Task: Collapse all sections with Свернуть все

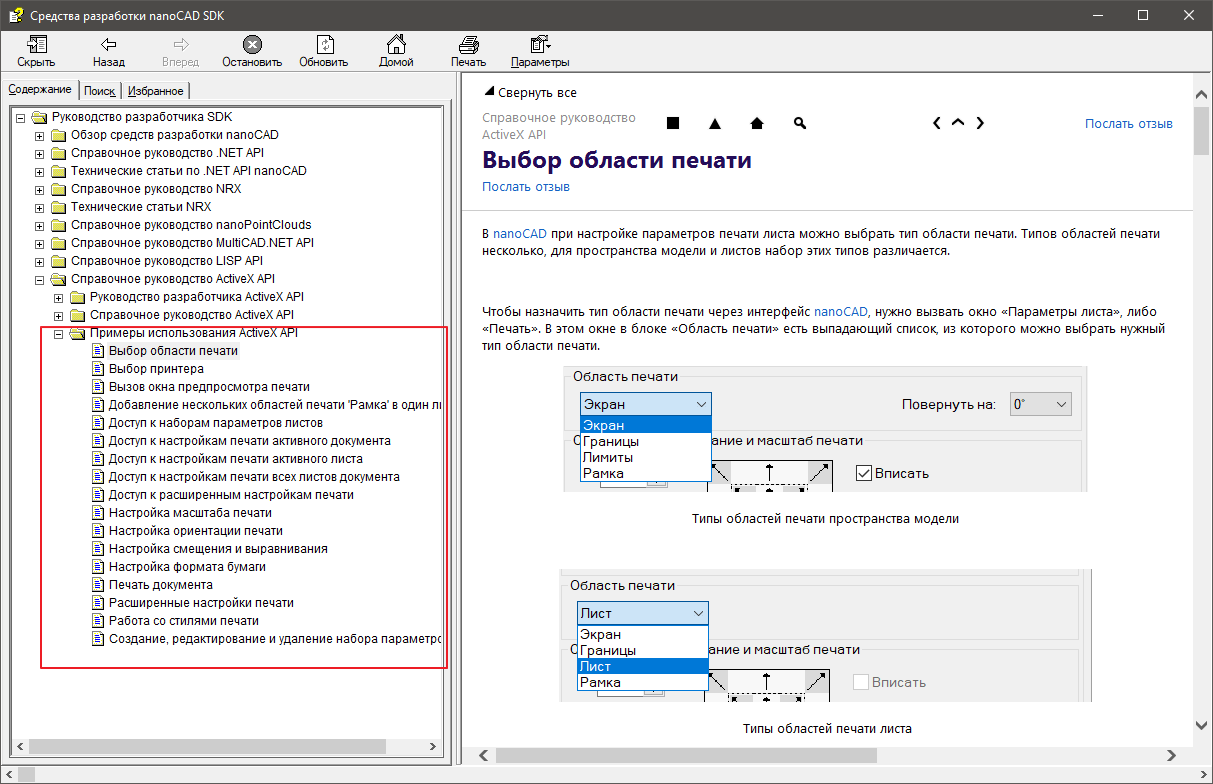Action: [530, 92]
